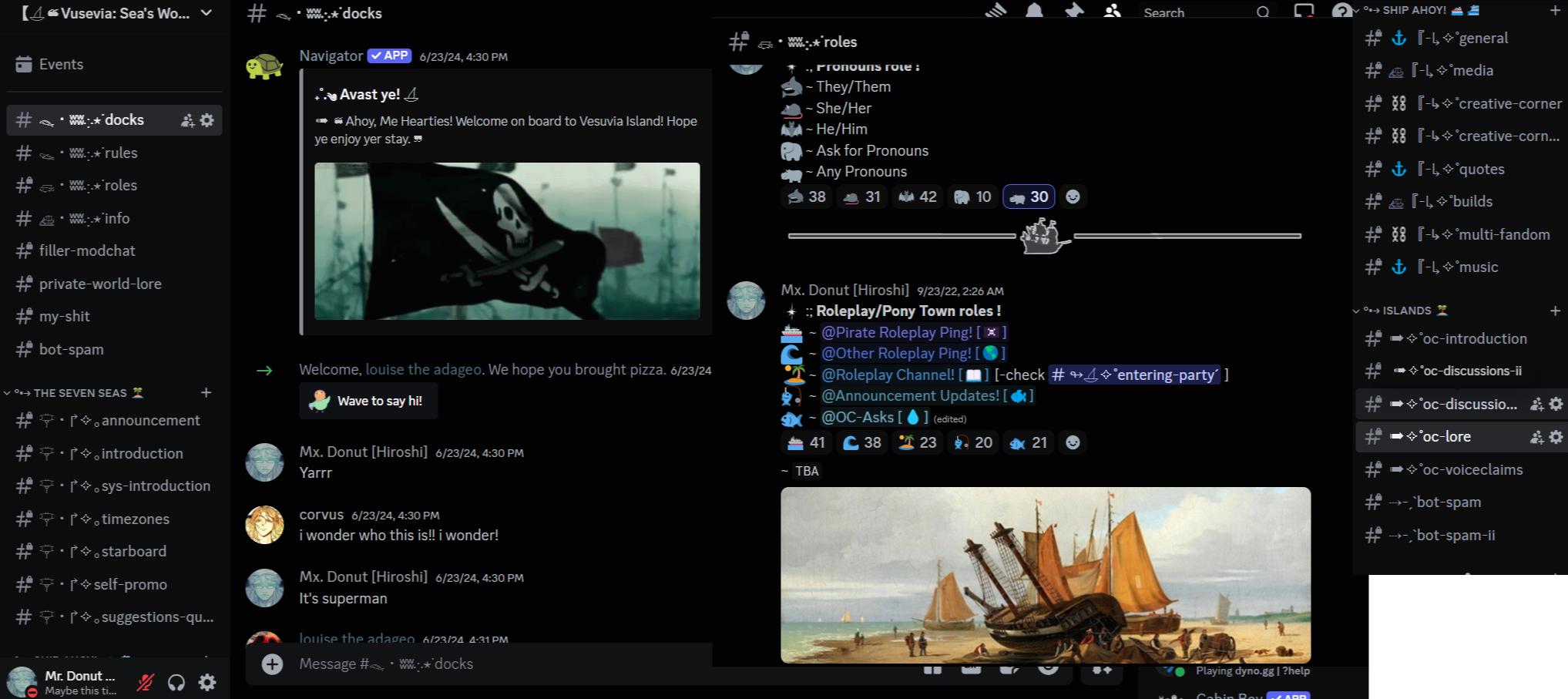Toggle Roleplay Channel reaction with 23
This screenshot has height=699, width=1568.
(x=917, y=442)
